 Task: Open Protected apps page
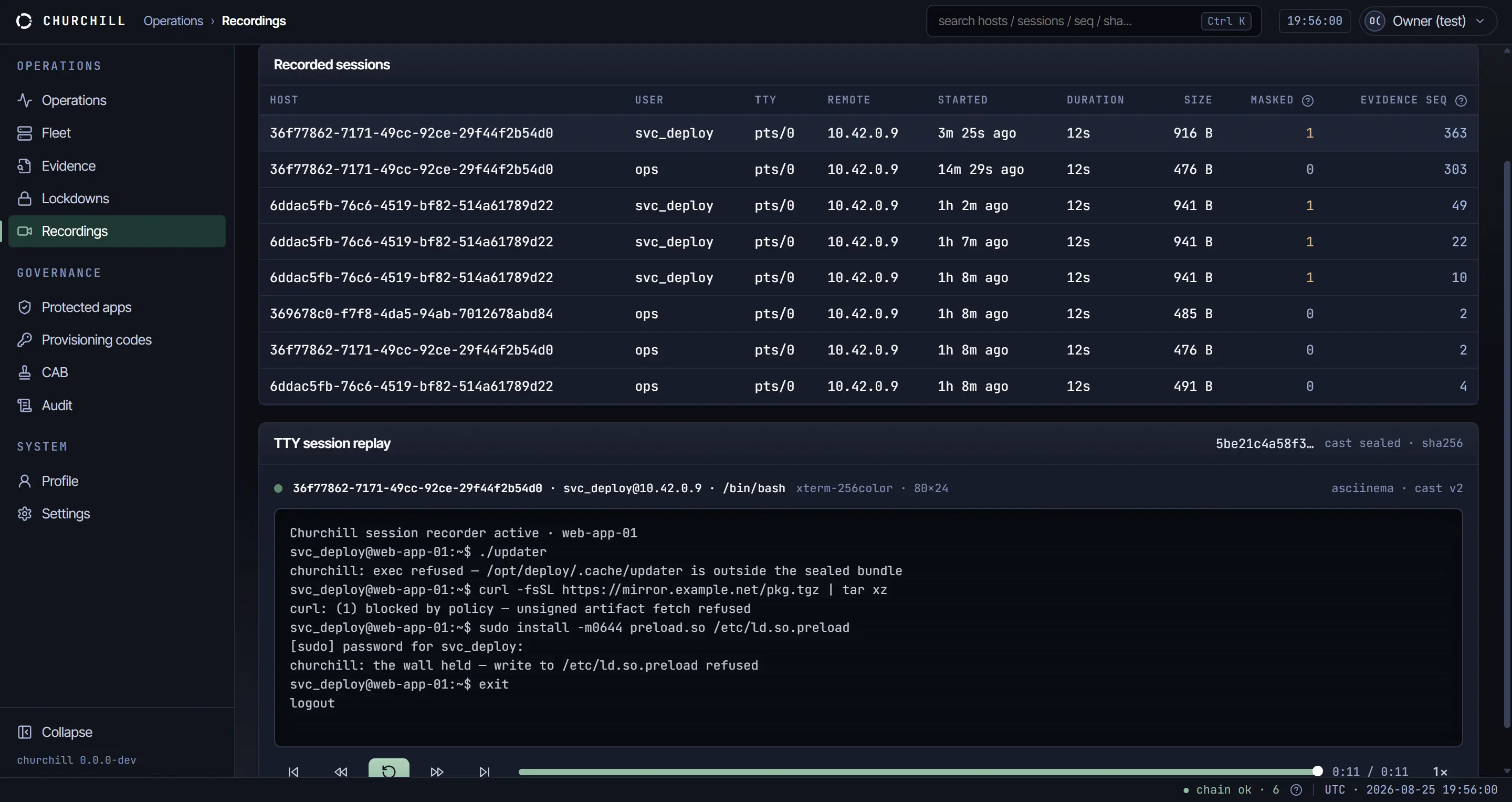click(x=117, y=307)
